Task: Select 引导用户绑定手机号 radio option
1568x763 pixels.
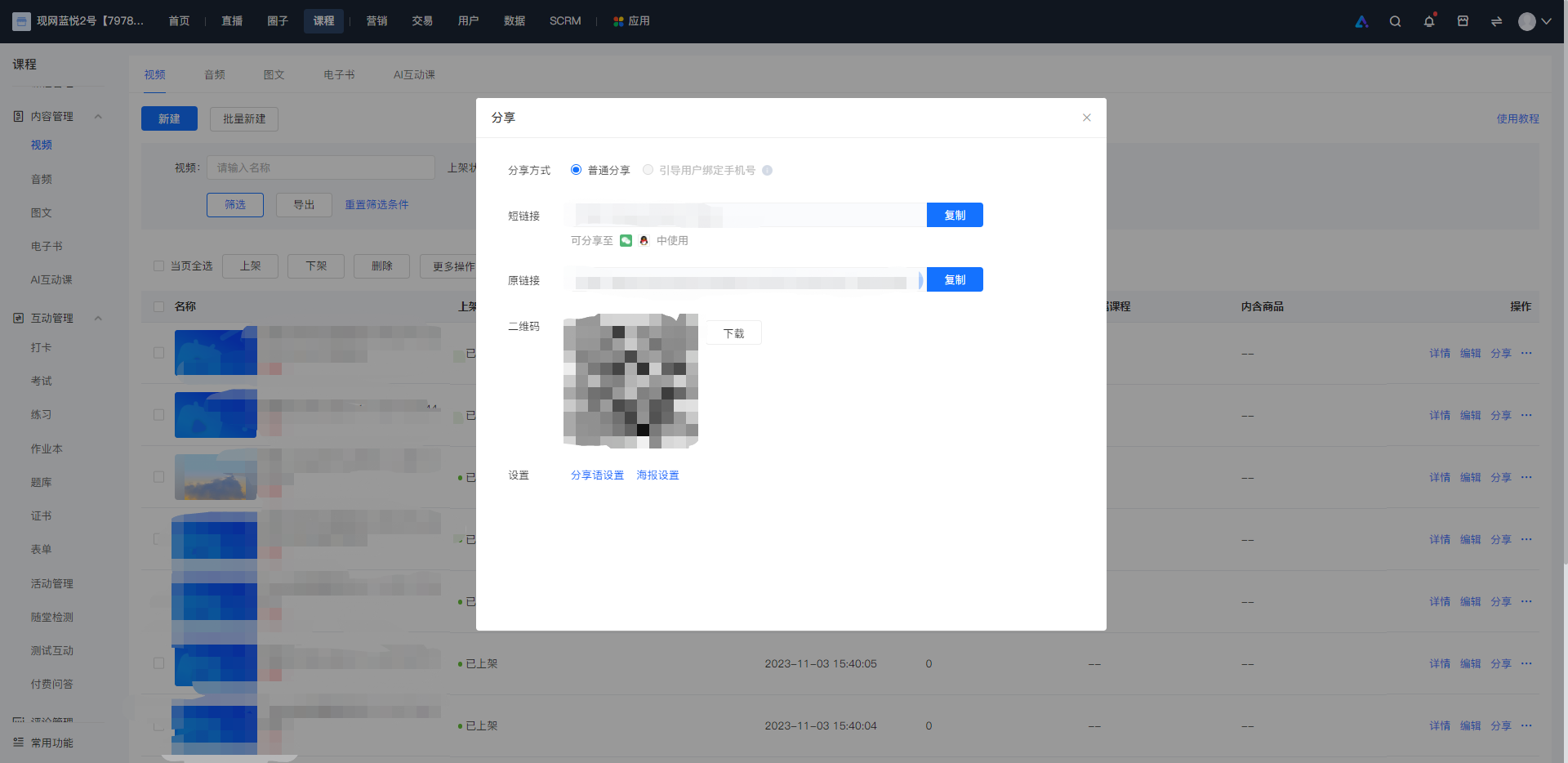Action: 648,170
